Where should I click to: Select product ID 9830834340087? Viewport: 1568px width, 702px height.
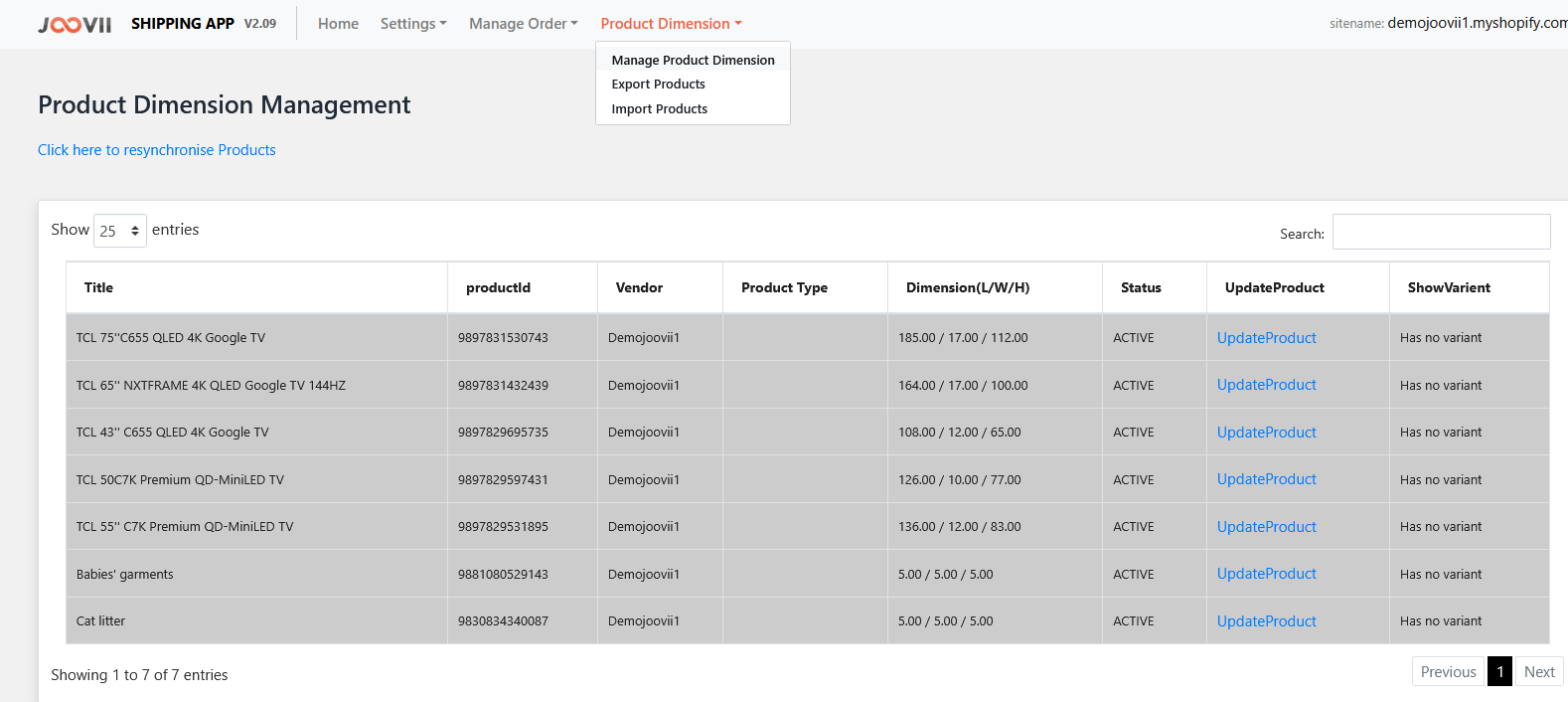pos(503,621)
